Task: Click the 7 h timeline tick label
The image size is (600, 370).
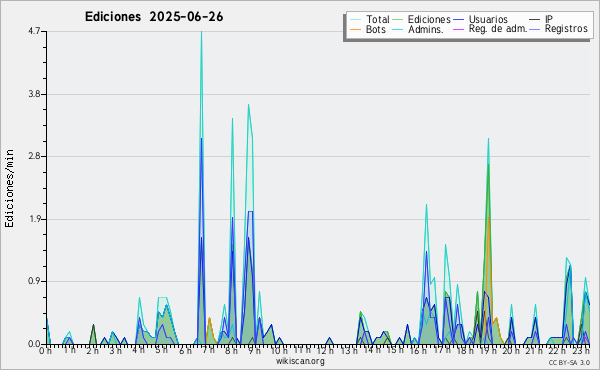Action: pyautogui.click(x=209, y=350)
